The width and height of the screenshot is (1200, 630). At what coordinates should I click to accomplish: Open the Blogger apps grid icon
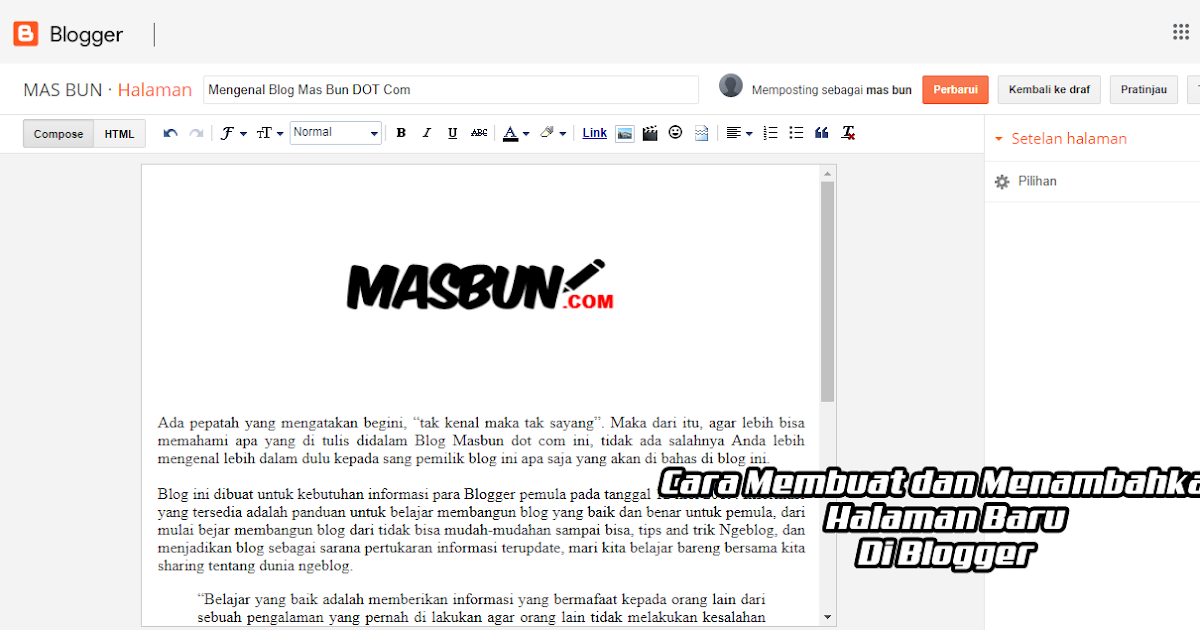click(x=1180, y=31)
